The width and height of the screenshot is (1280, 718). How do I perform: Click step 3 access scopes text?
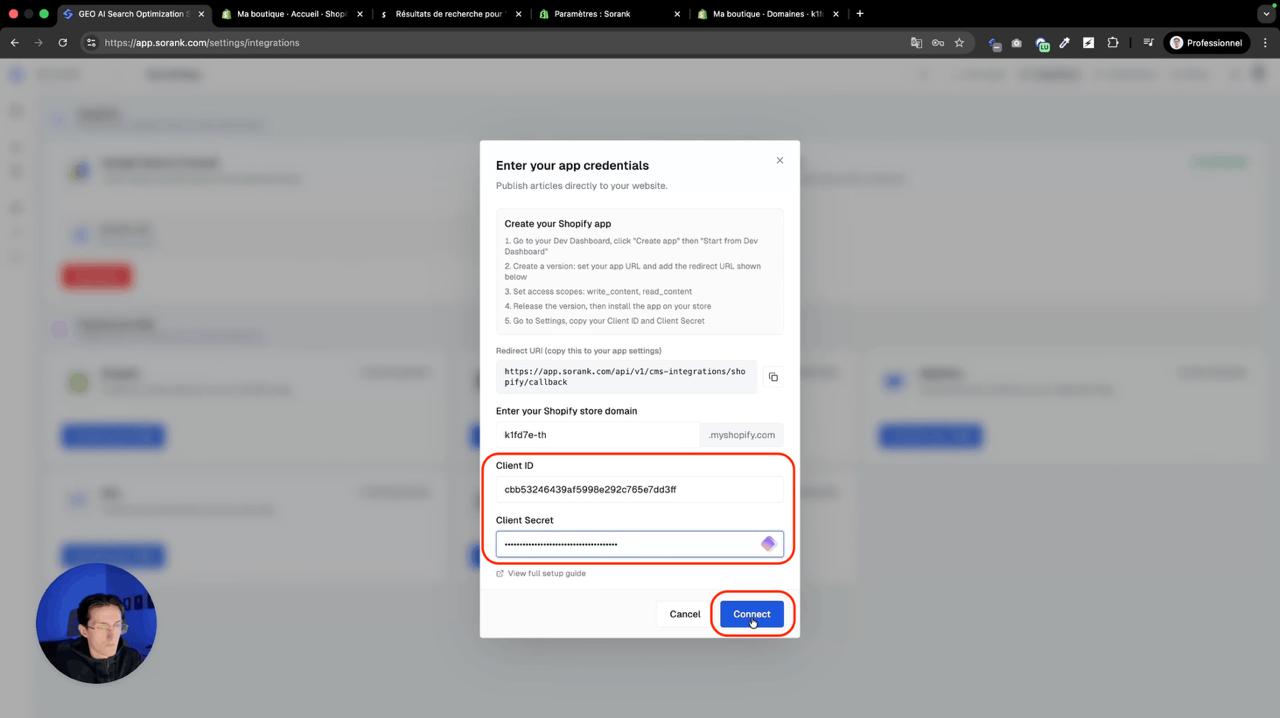click(x=598, y=291)
